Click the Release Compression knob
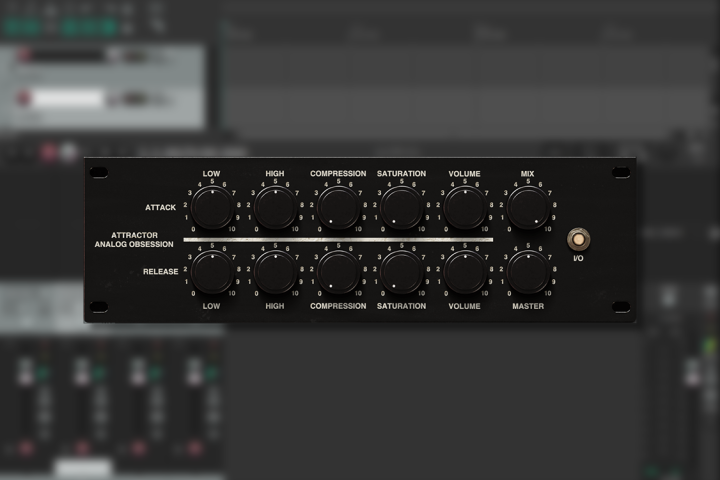This screenshot has height=480, width=720. point(338,272)
